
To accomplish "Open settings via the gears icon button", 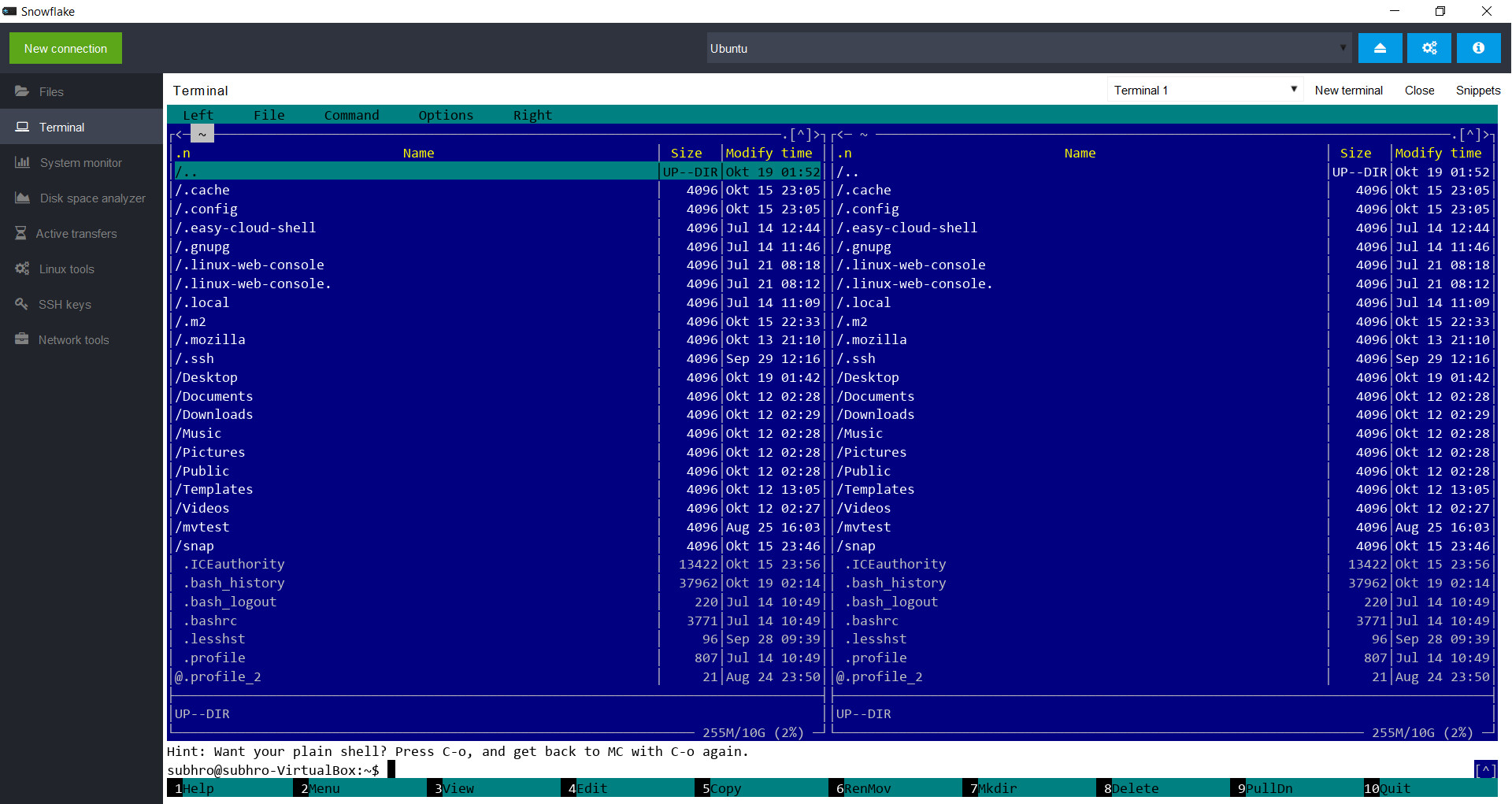I will coord(1429,48).
